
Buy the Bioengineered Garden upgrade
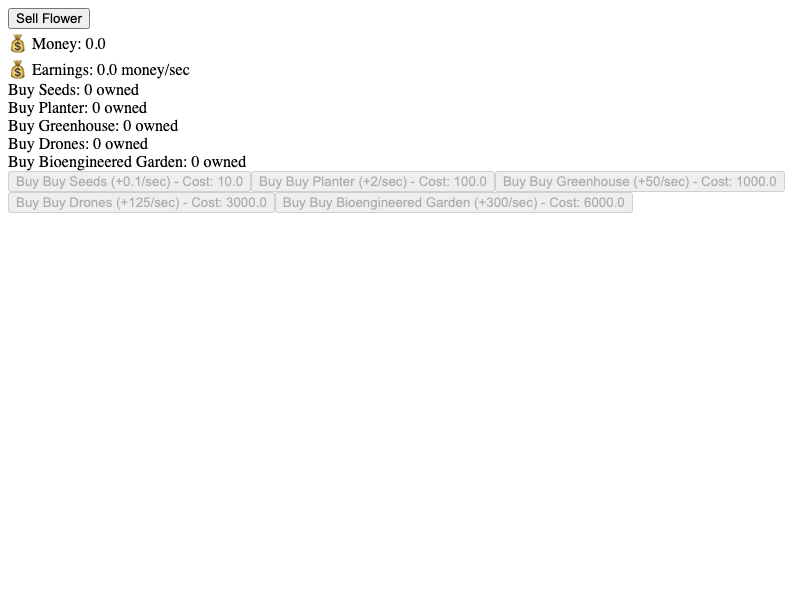click(x=454, y=203)
